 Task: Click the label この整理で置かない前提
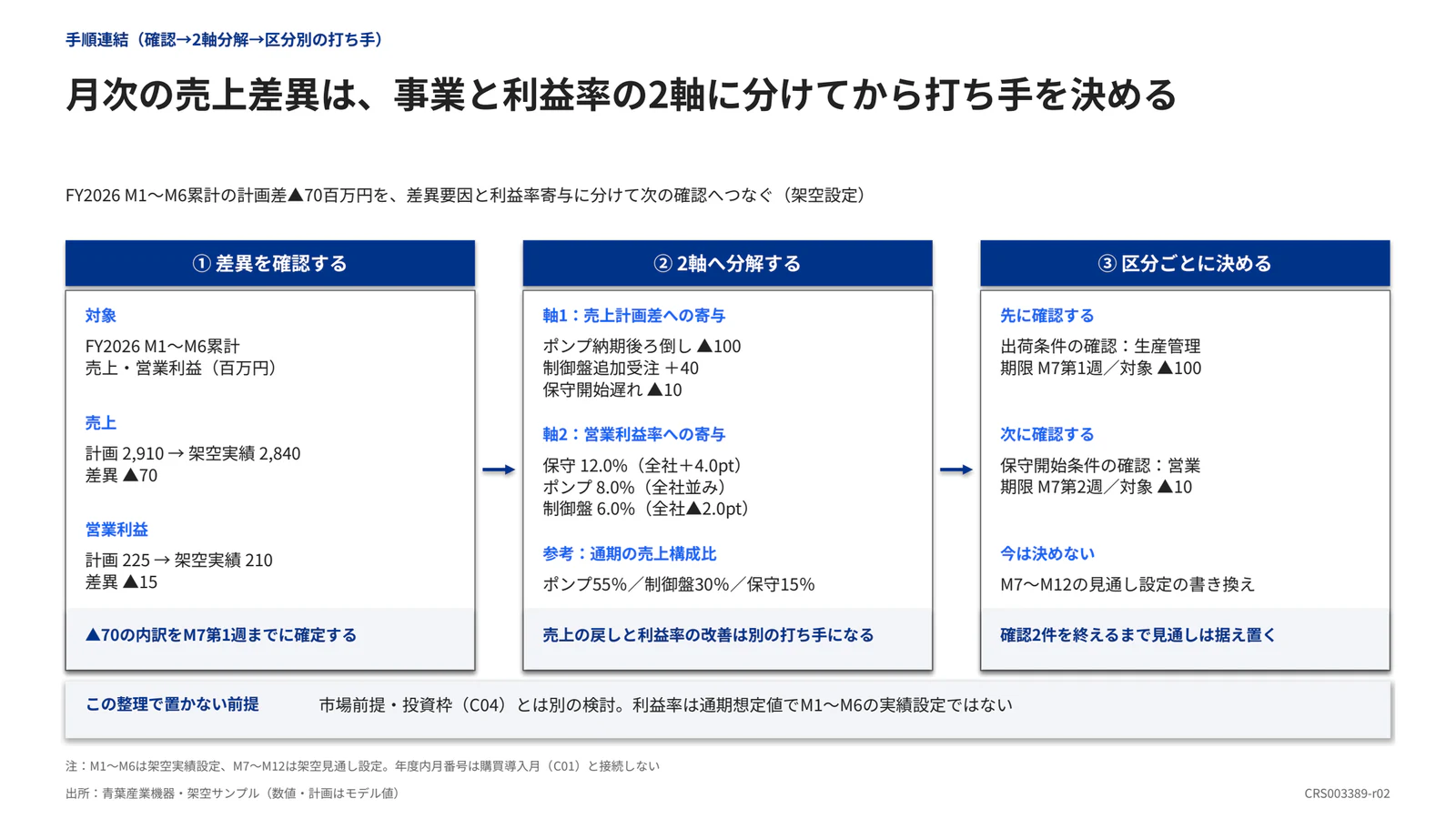pyautogui.click(x=172, y=704)
